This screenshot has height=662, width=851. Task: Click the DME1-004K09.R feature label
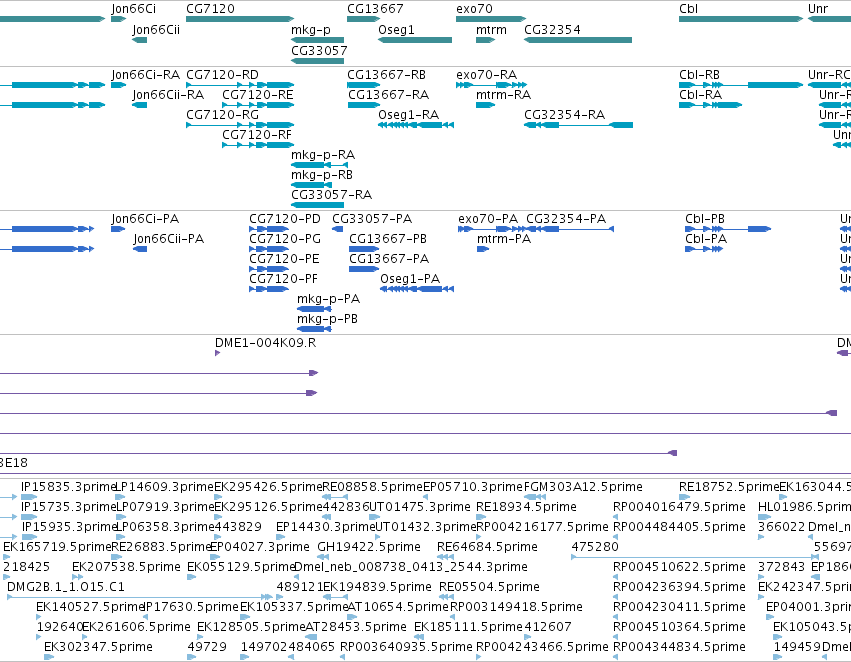point(265,343)
